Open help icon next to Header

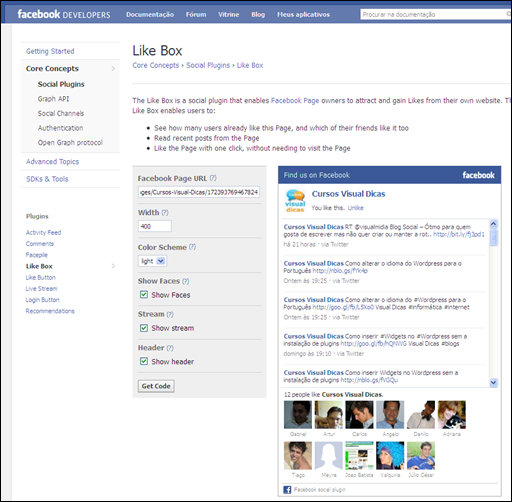point(170,348)
